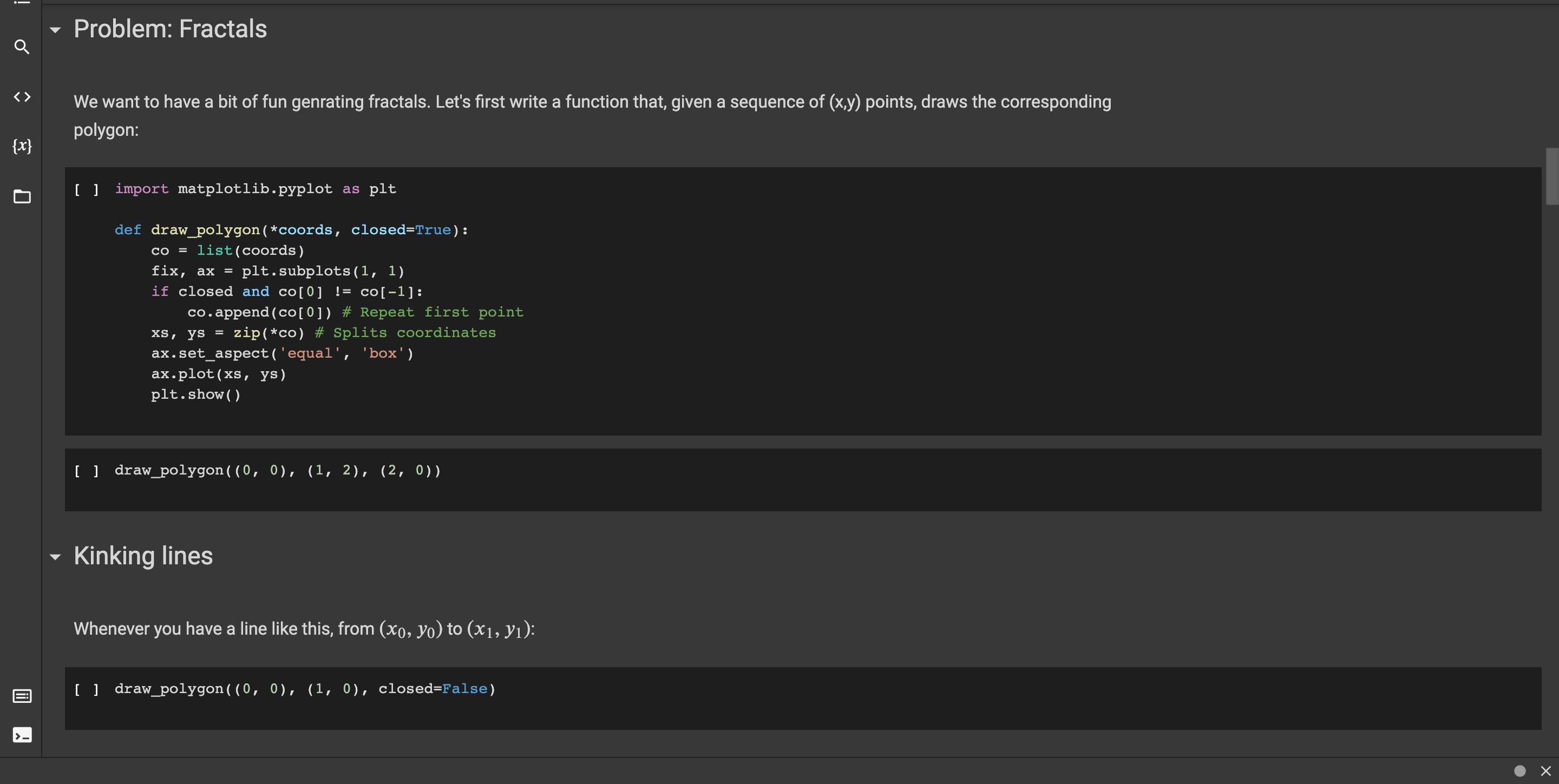The image size is (1559, 784).
Task: Click the status indicator dot at bottom right
Action: [1519, 770]
